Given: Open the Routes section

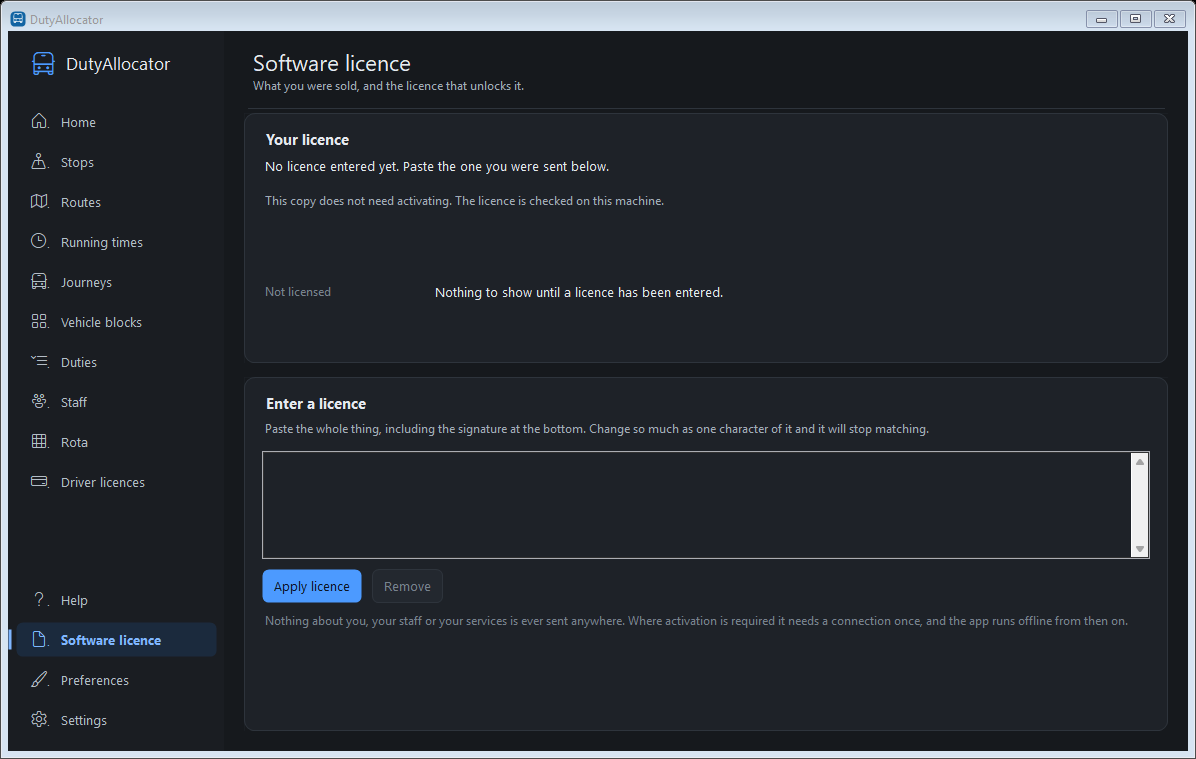Looking at the screenshot, I should pyautogui.click(x=117, y=202).
